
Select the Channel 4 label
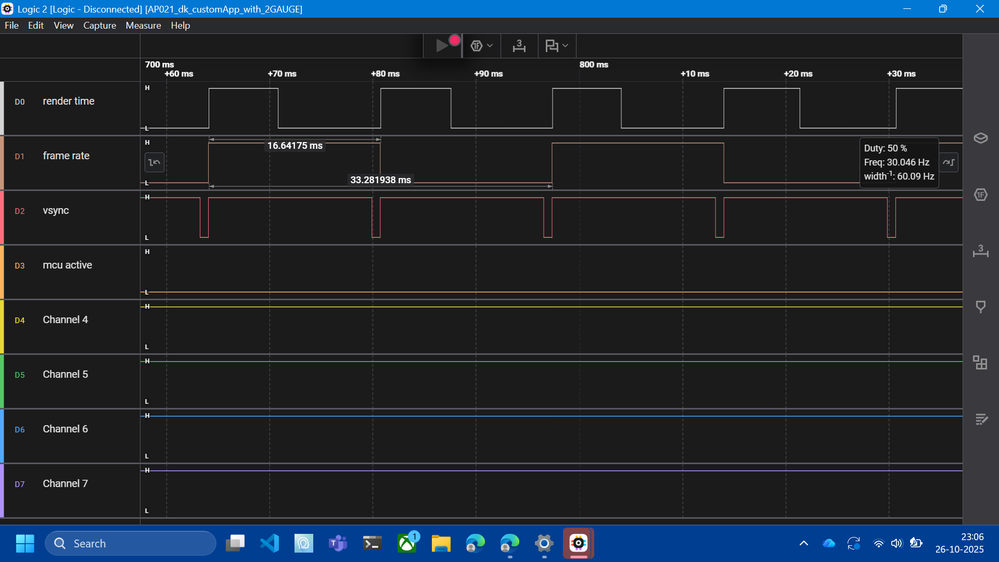point(65,320)
